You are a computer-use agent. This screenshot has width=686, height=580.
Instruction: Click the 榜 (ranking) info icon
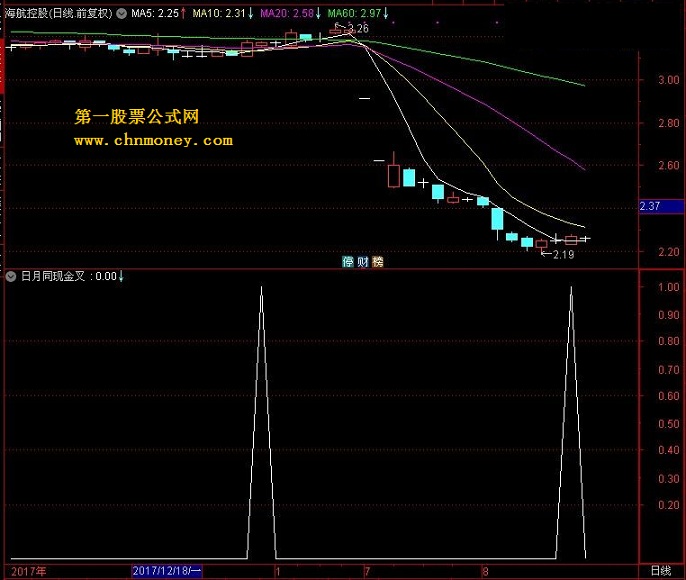tap(378, 262)
